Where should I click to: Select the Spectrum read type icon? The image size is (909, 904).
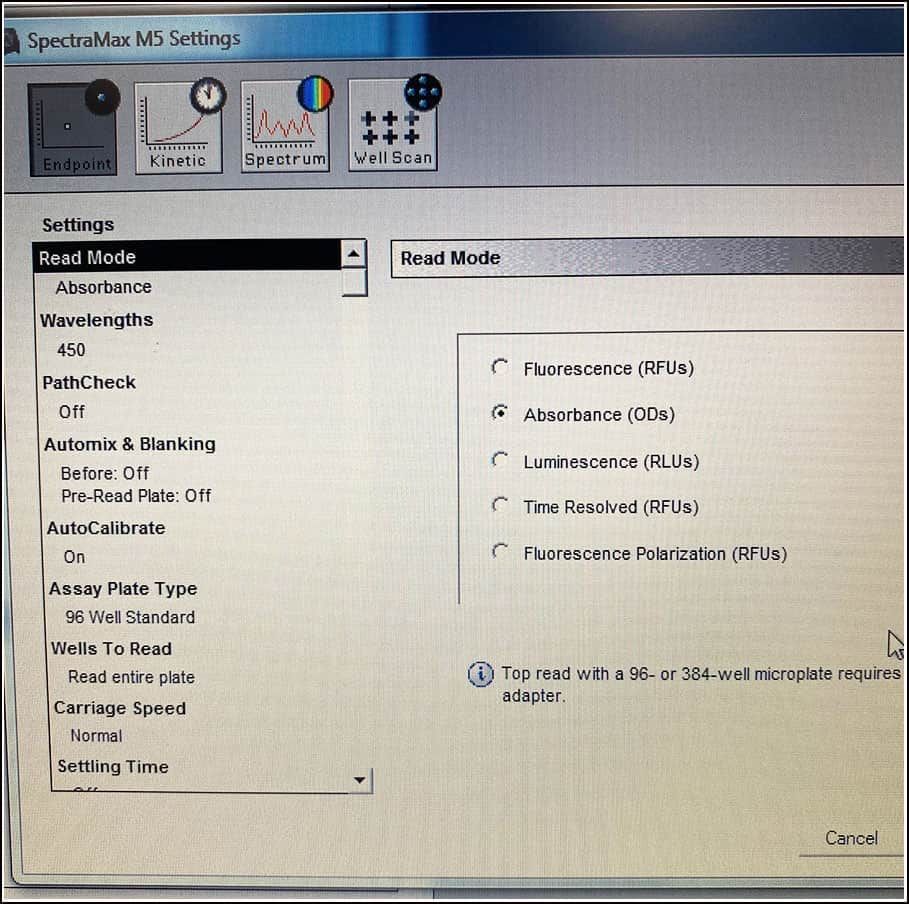(x=286, y=125)
